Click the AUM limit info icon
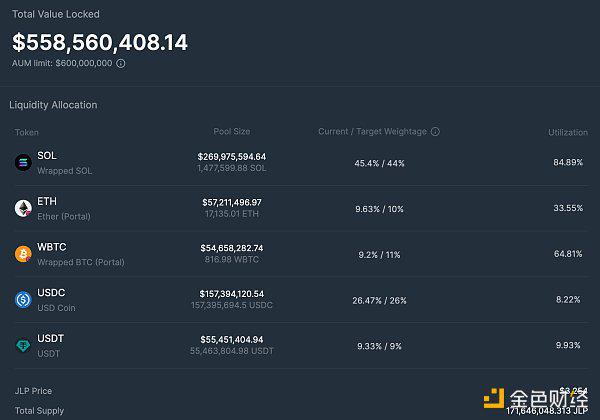Screen dimensions: 600x420 coord(121,63)
